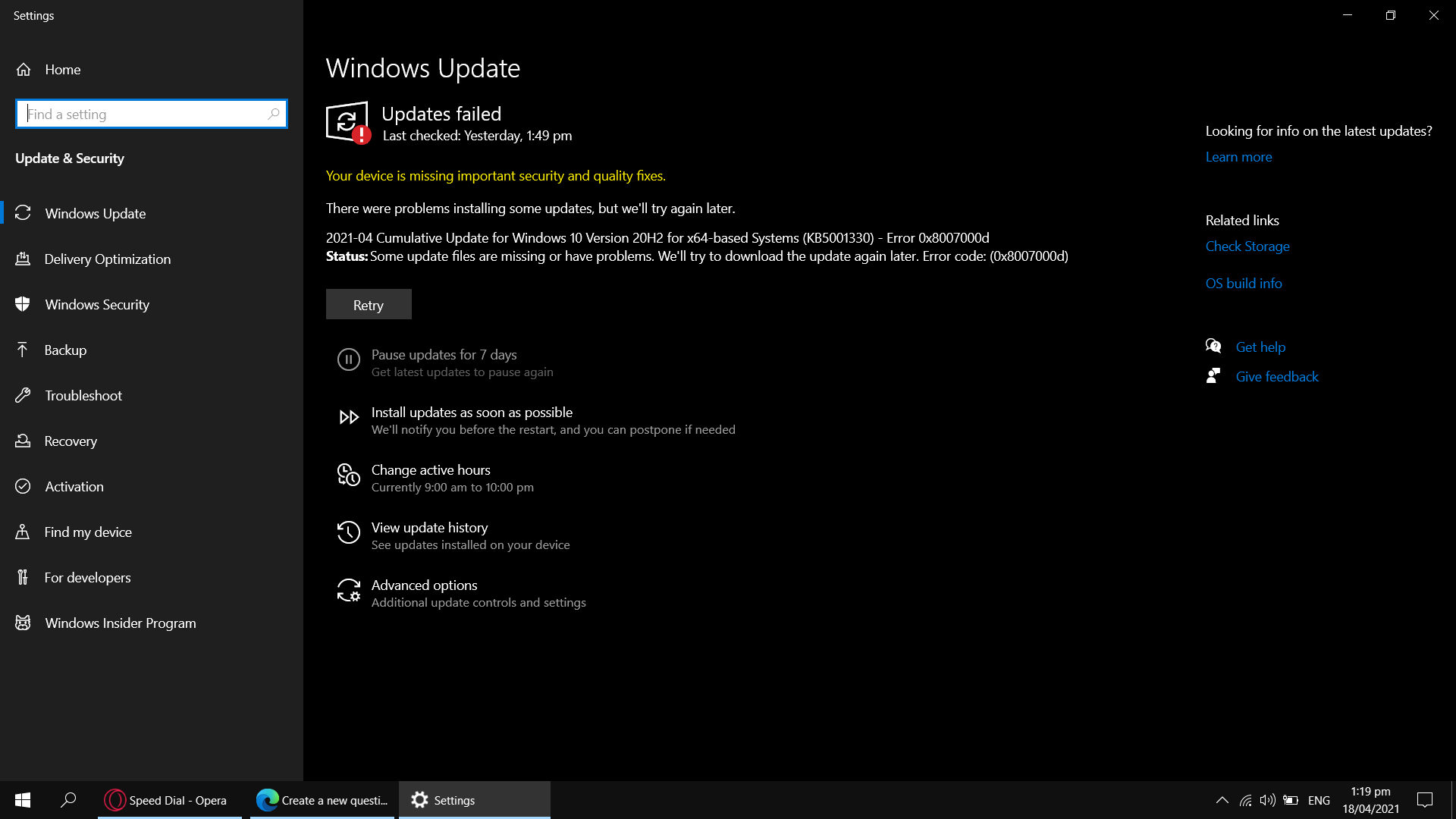Open the clock showing 1:19 pm
The width and height of the screenshot is (1456, 819).
click(x=1370, y=800)
